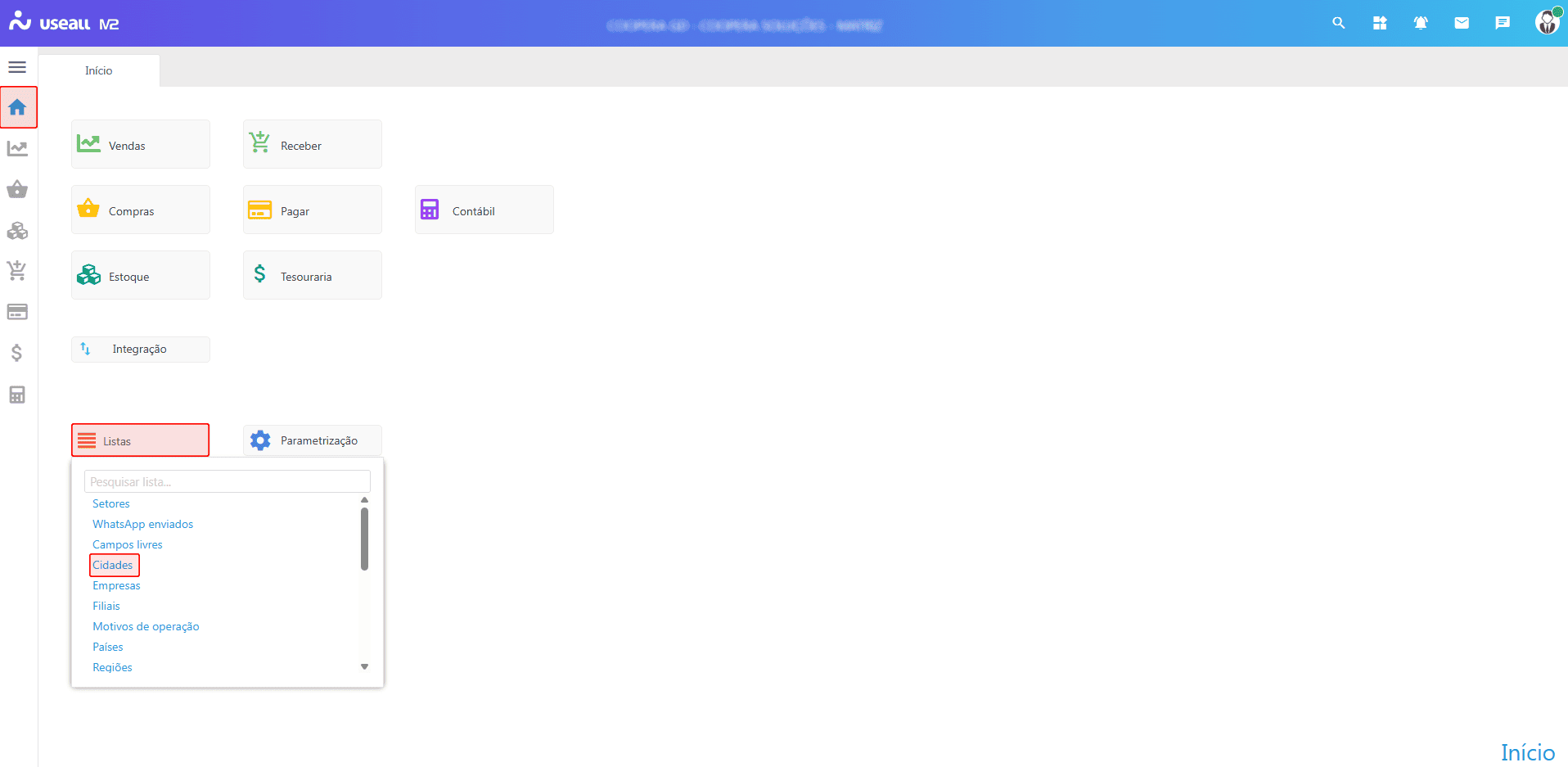This screenshot has width=1568, height=767.
Task: Open the mail envelope icon
Action: click(1461, 23)
